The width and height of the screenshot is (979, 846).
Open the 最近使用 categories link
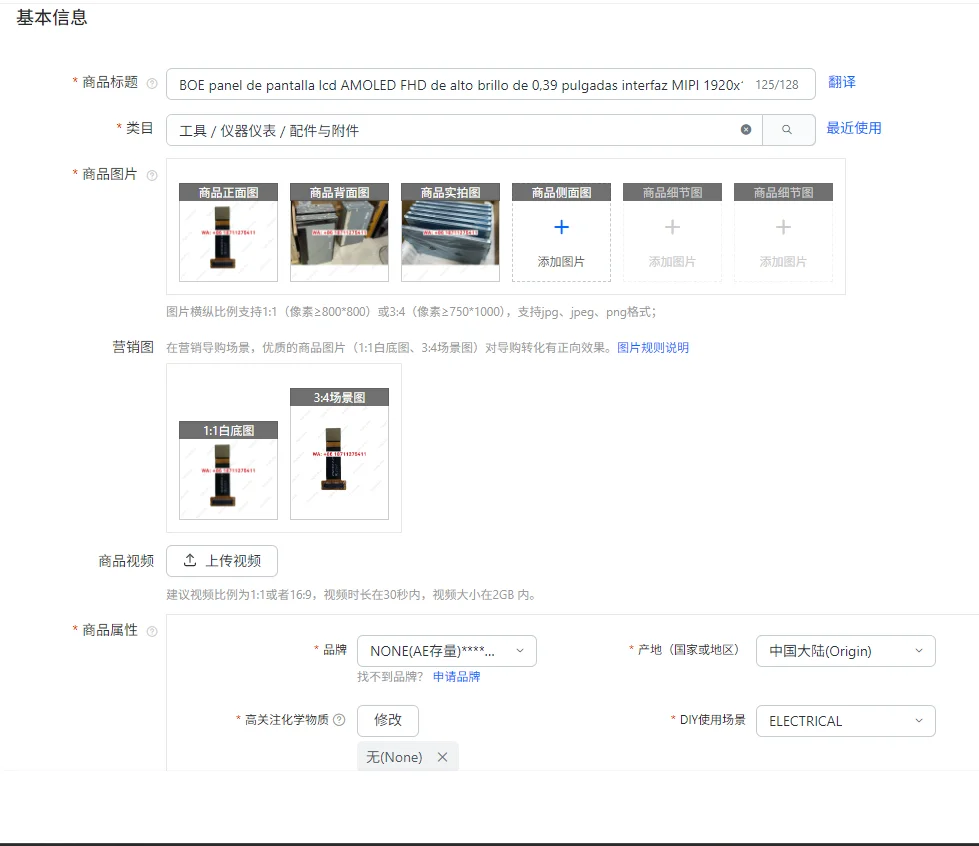(x=854, y=128)
